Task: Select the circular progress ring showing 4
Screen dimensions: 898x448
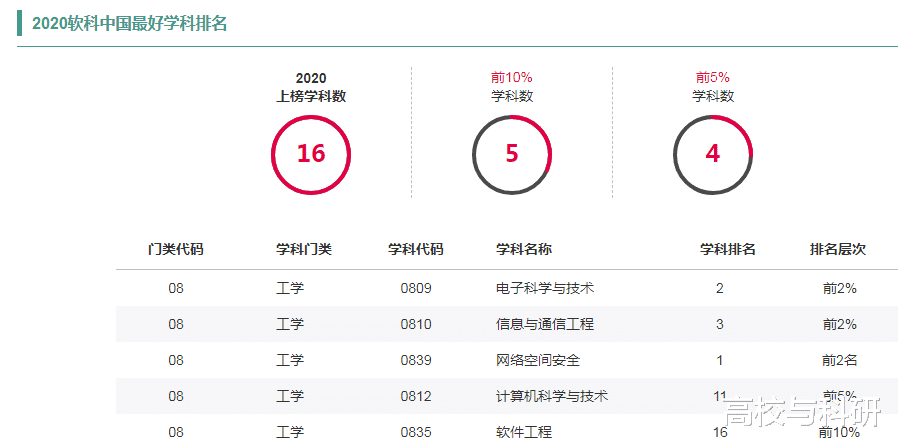Action: pos(713,155)
